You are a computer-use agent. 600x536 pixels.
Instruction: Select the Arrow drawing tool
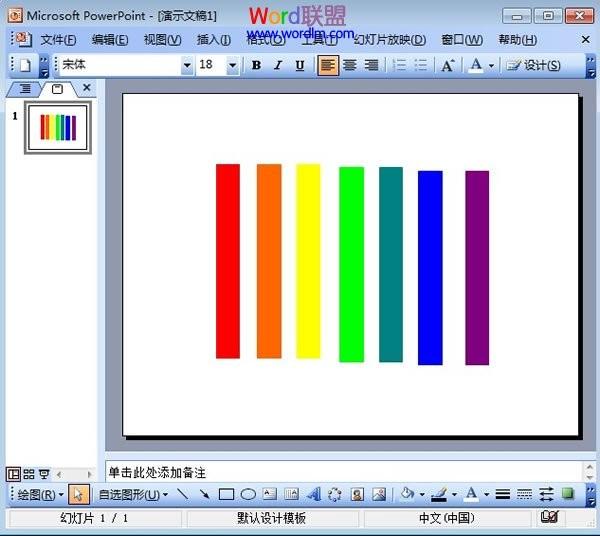click(x=204, y=494)
